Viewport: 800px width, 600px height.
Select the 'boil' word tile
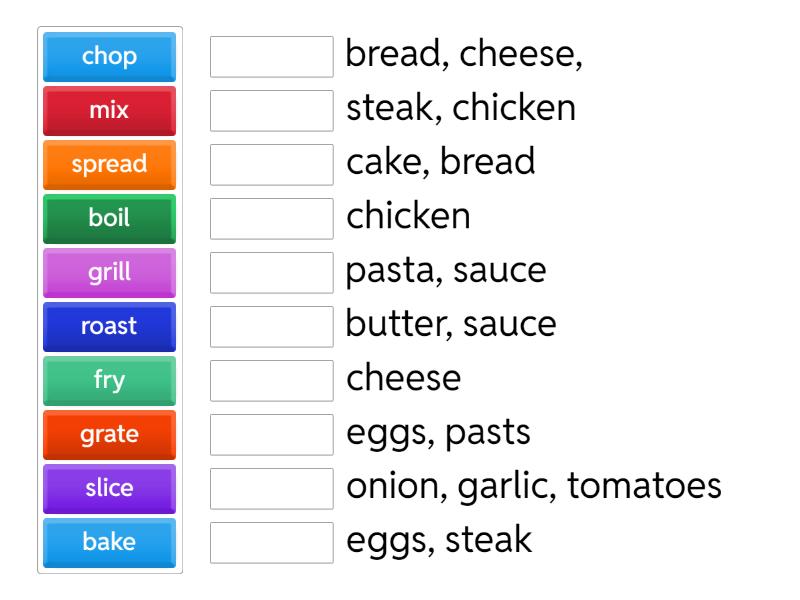[x=108, y=218]
